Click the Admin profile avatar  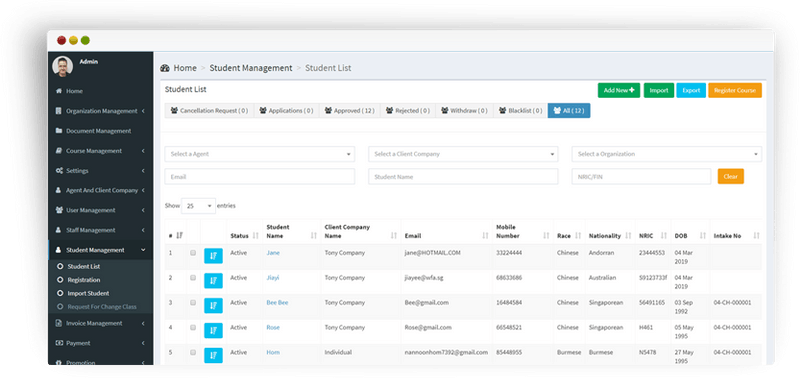click(x=63, y=66)
